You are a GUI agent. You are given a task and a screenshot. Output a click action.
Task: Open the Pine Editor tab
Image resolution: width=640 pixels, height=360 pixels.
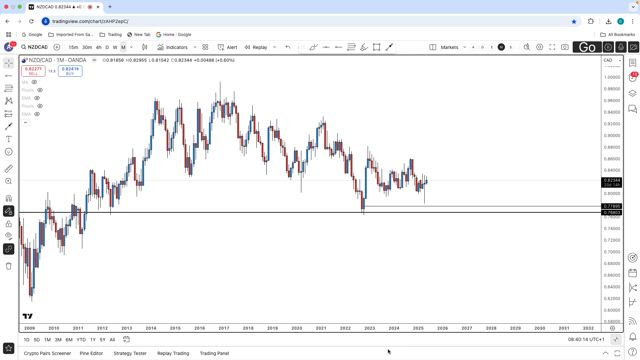pyautogui.click(x=91, y=353)
